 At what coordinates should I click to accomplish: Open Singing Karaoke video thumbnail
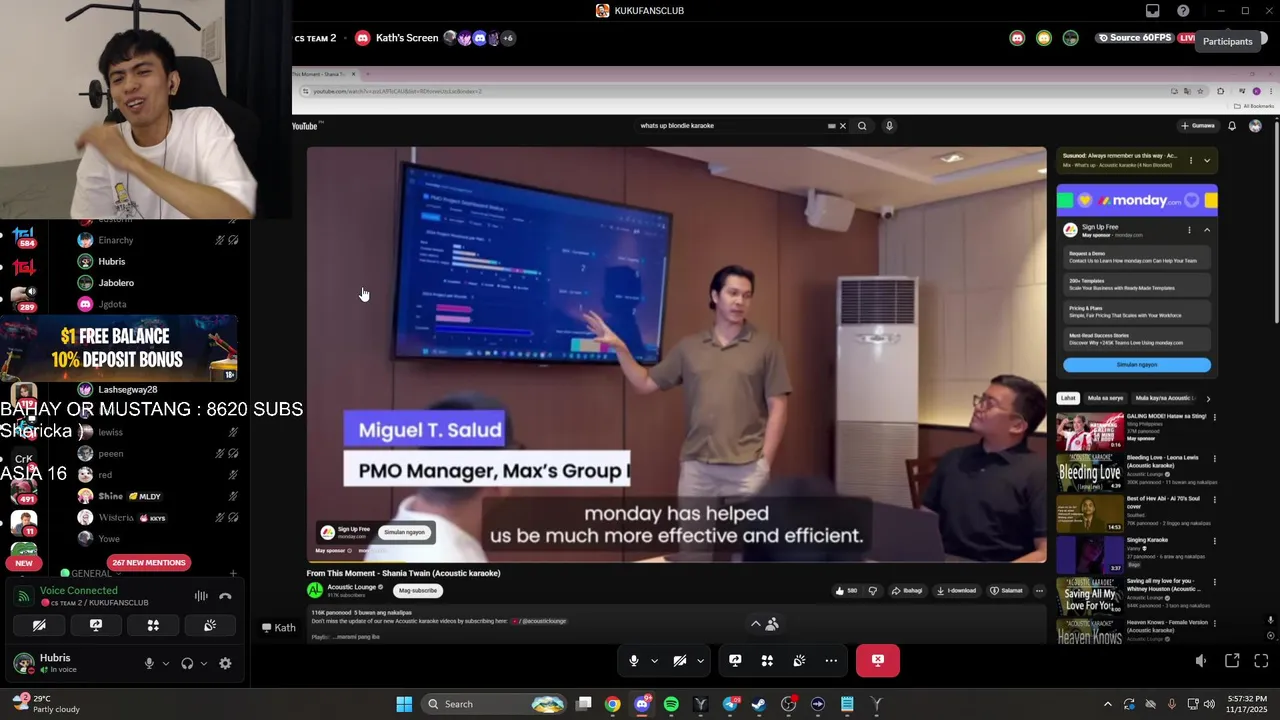point(1090,555)
